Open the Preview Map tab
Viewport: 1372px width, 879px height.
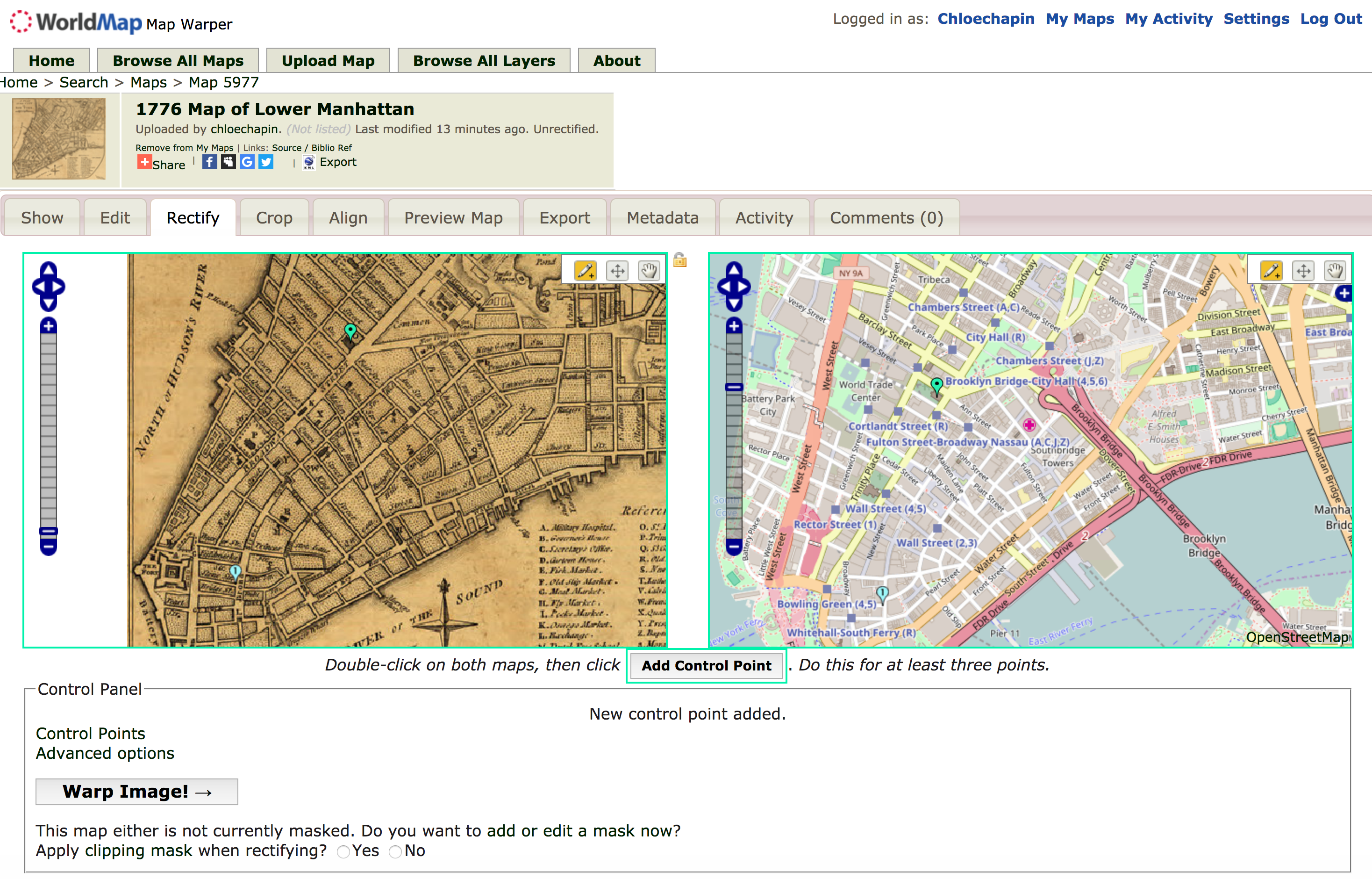[453, 218]
